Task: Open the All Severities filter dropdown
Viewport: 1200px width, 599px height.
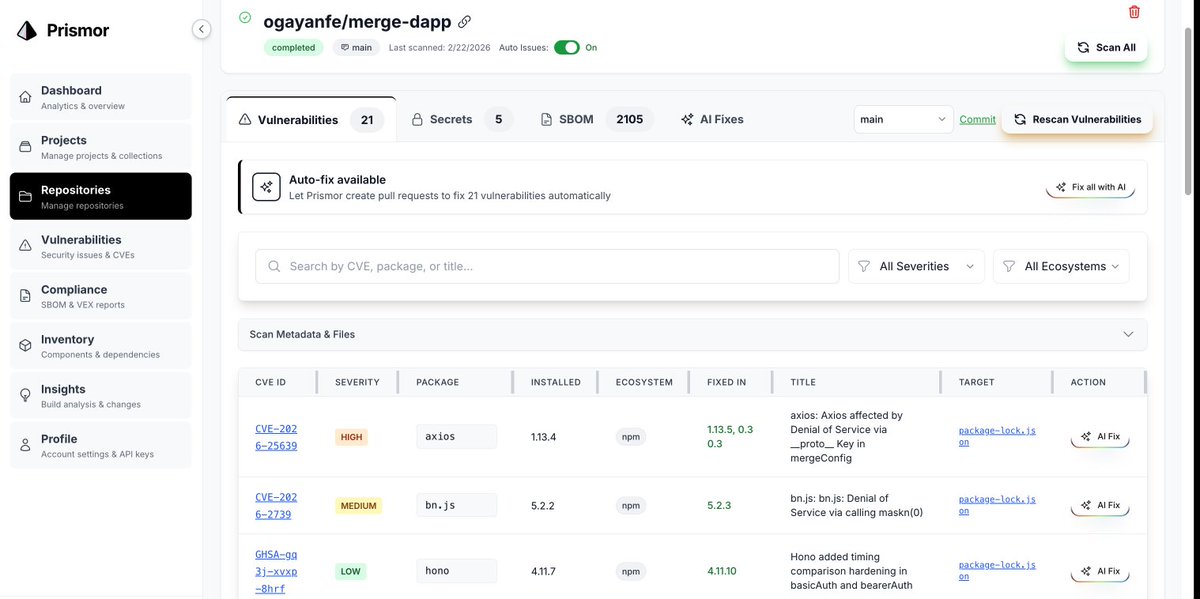Action: tap(916, 267)
